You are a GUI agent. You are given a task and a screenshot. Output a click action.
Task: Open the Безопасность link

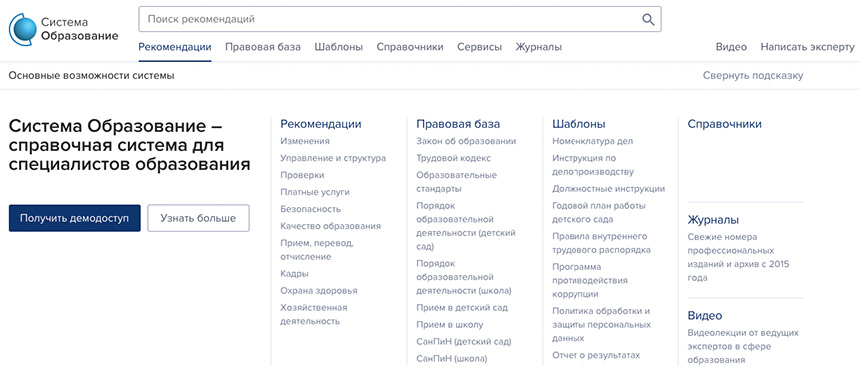[310, 209]
